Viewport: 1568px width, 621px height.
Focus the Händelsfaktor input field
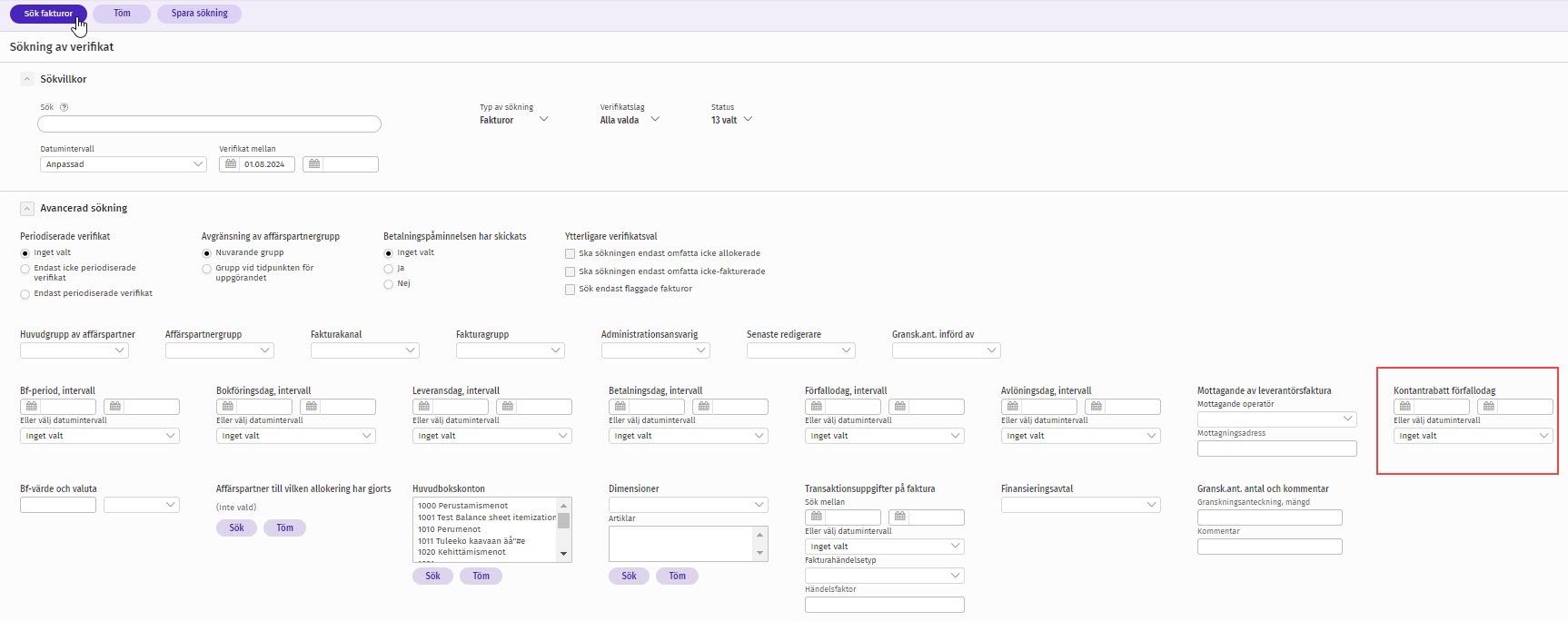(885, 605)
